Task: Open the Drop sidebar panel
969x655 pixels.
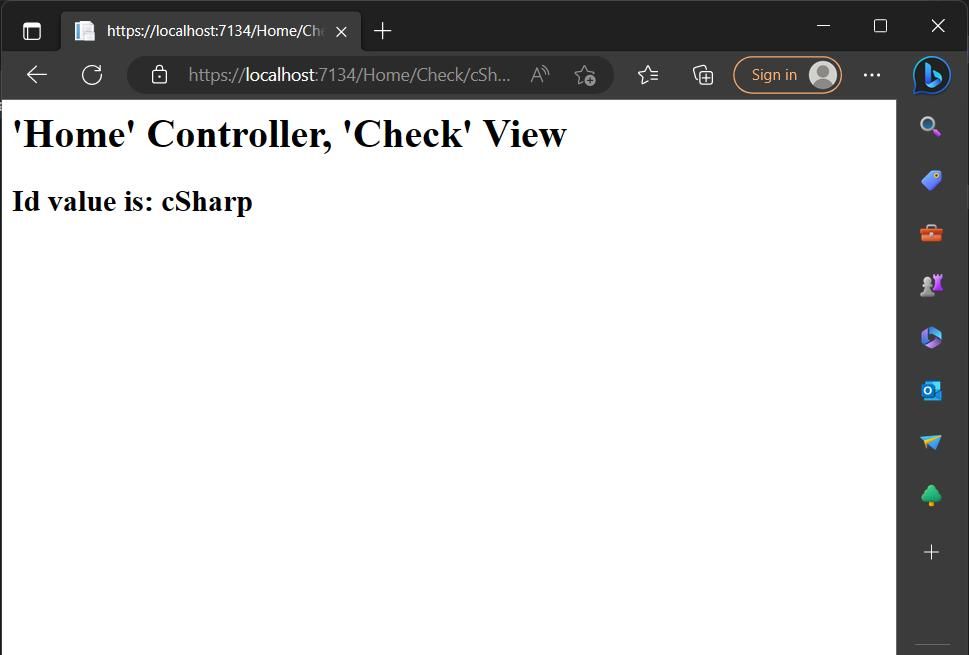Action: (x=931, y=442)
